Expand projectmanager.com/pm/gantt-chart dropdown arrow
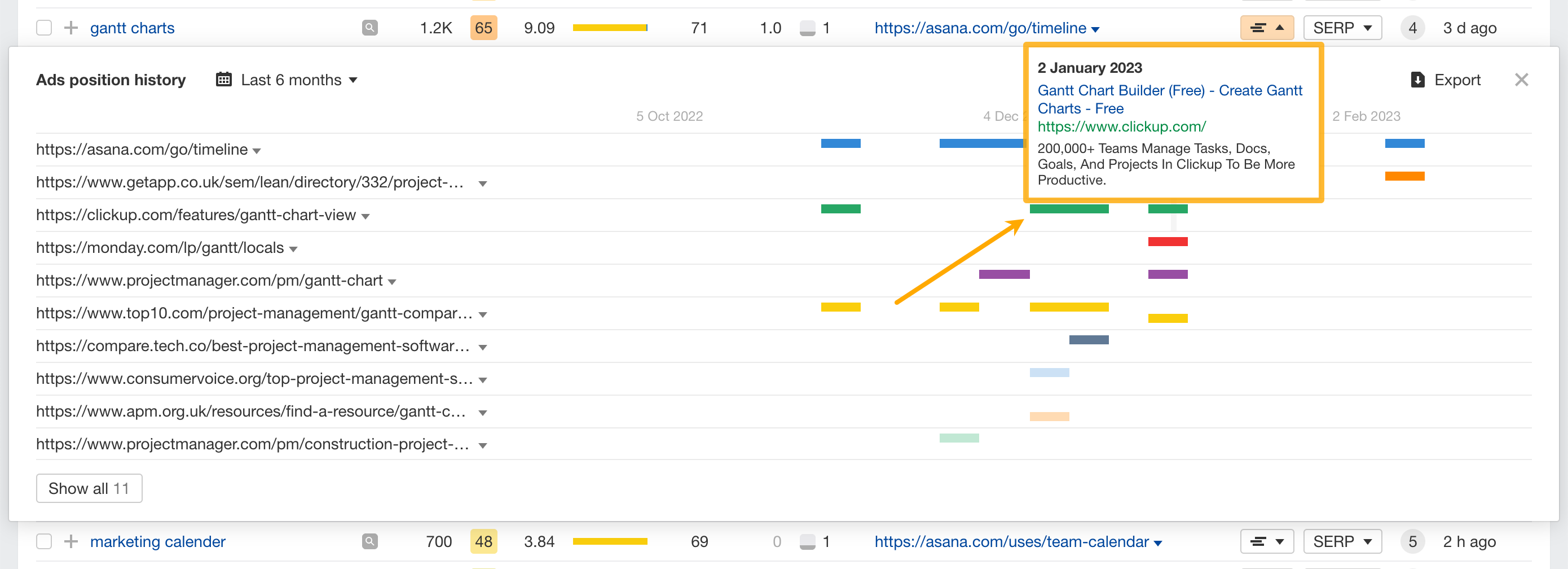 [x=392, y=282]
